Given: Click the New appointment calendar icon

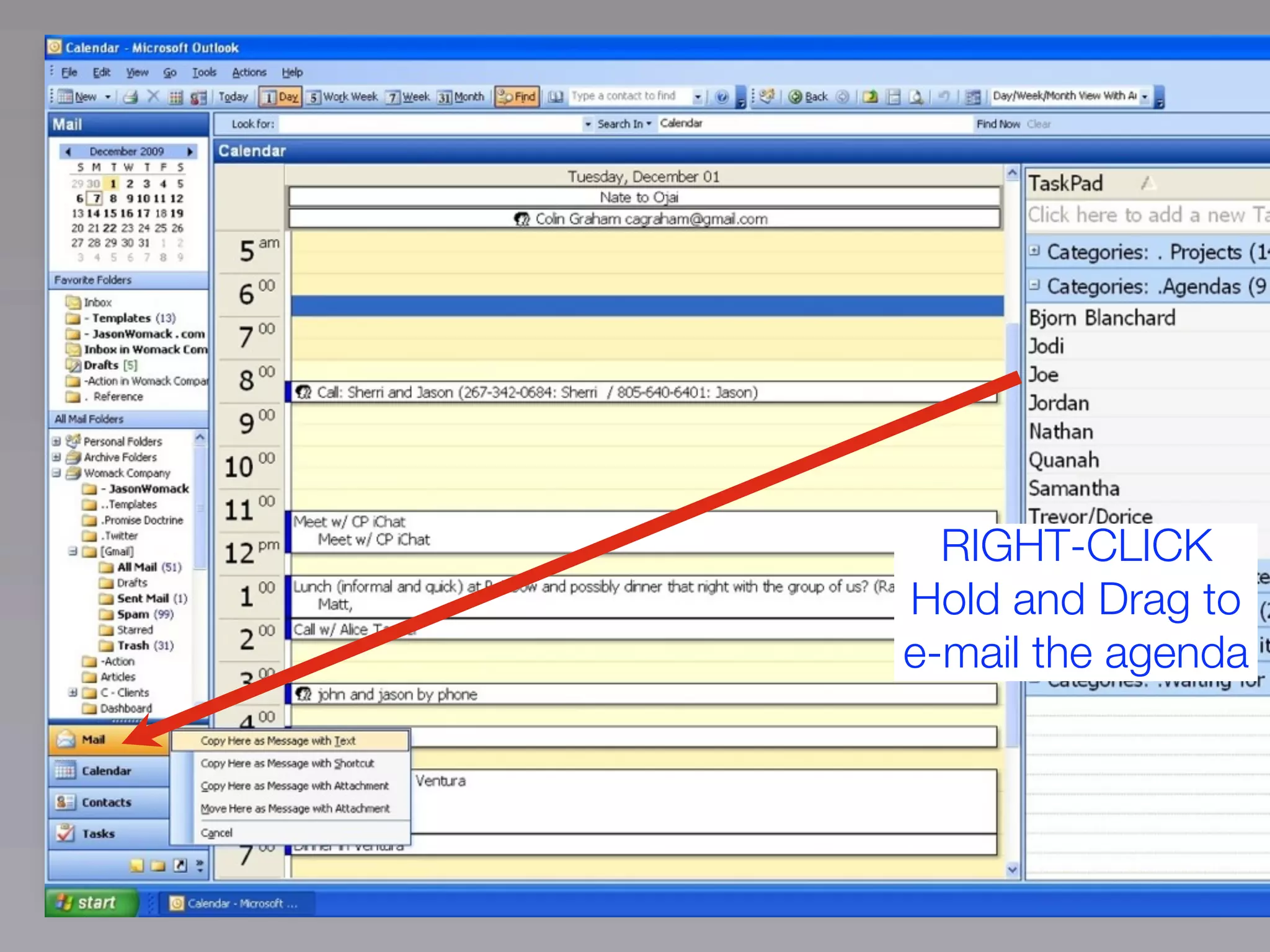Looking at the screenshot, I should pyautogui.click(x=65, y=97).
